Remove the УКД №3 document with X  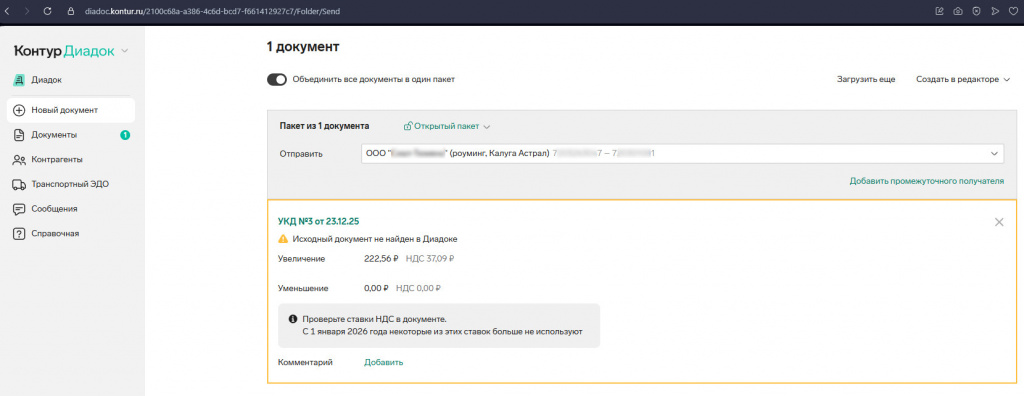click(x=999, y=222)
